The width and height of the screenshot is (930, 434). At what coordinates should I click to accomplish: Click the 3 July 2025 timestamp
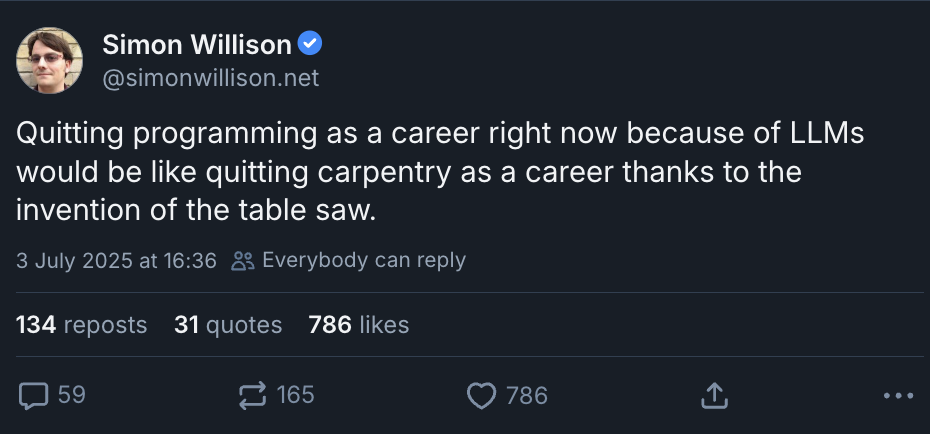(x=116, y=261)
